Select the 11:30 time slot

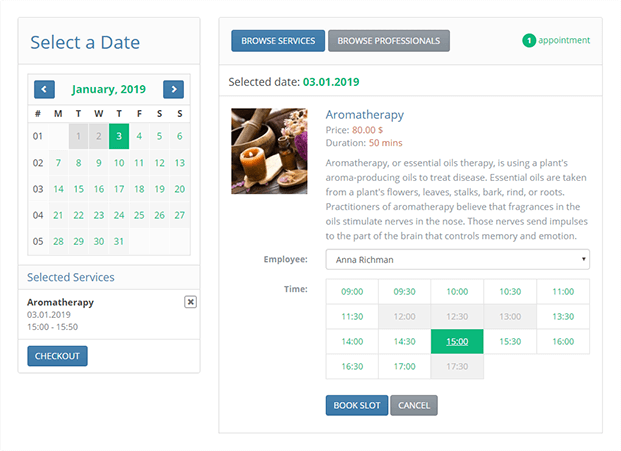[352, 317]
